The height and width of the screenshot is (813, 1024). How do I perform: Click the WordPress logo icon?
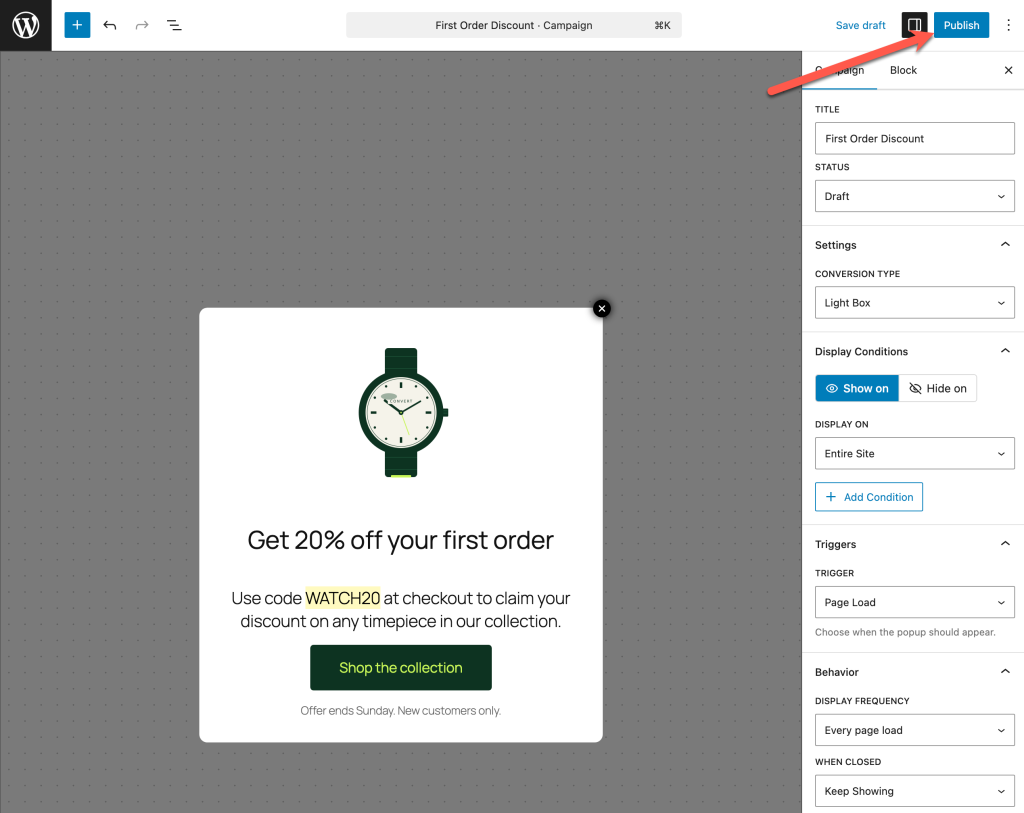[x=25, y=25]
